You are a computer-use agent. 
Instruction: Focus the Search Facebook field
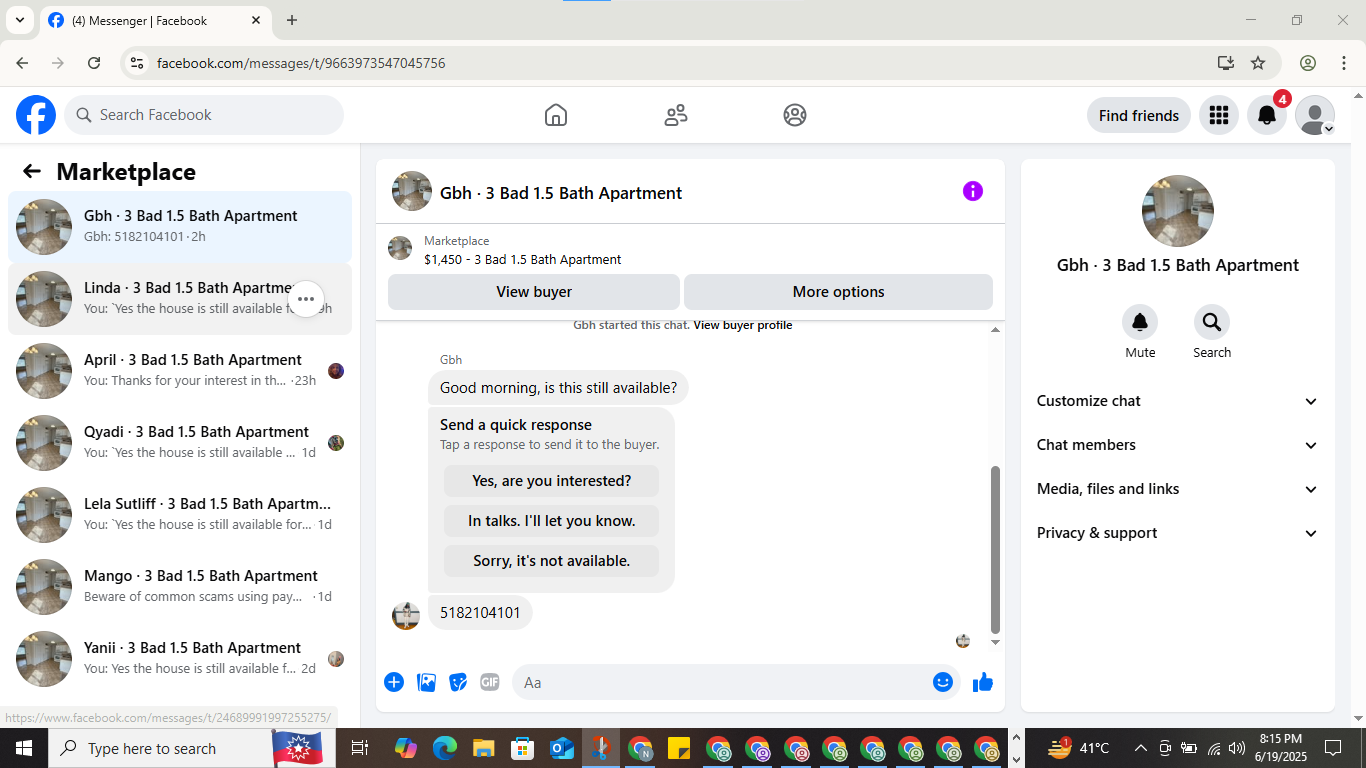204,115
